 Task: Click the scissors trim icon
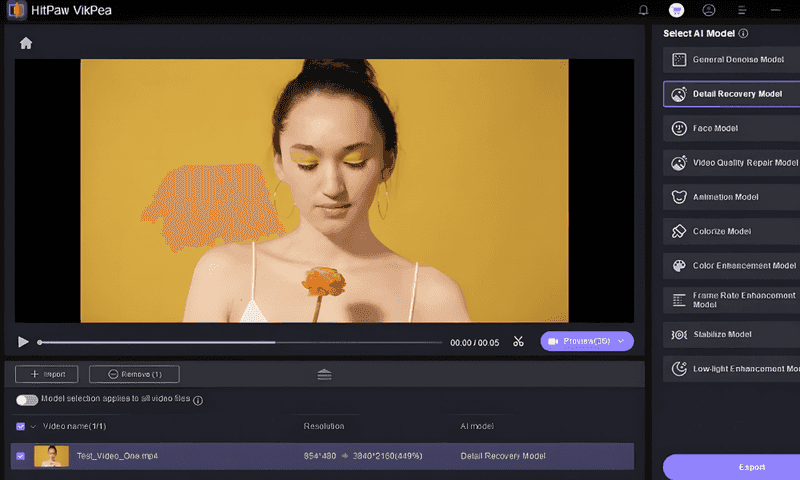tap(518, 341)
